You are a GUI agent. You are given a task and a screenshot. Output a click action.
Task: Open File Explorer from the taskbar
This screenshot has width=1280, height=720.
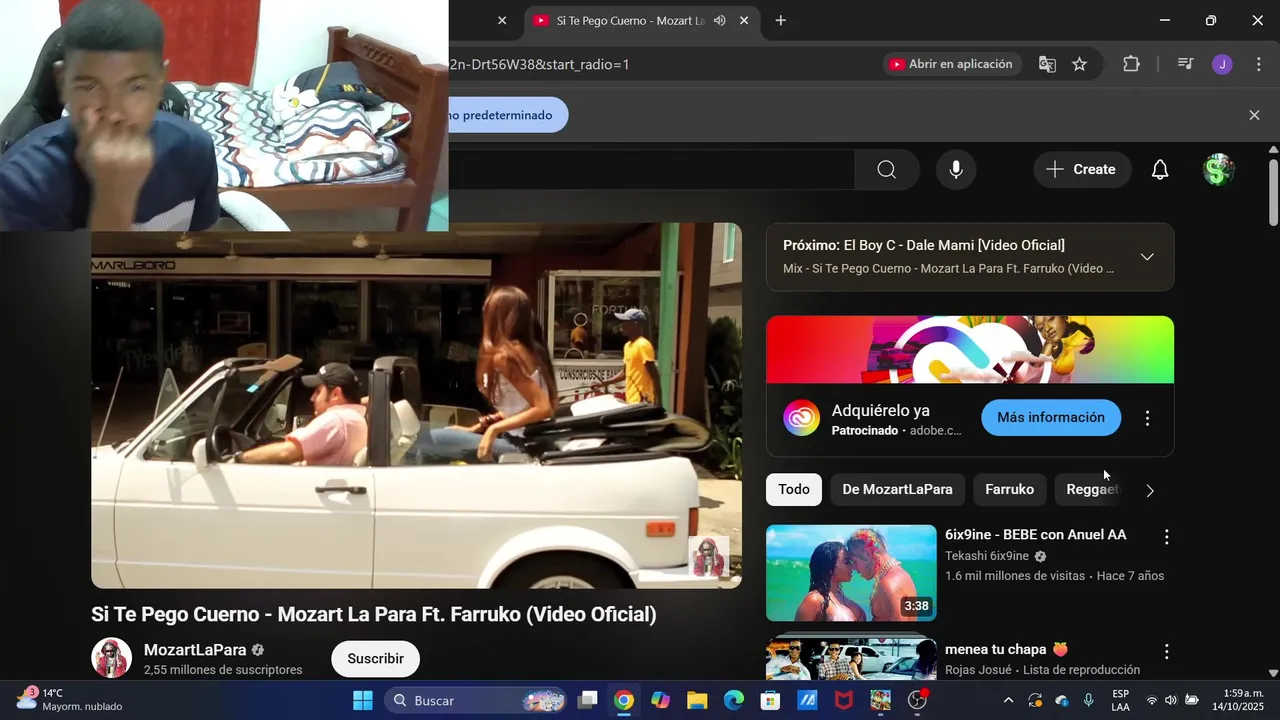tap(697, 700)
